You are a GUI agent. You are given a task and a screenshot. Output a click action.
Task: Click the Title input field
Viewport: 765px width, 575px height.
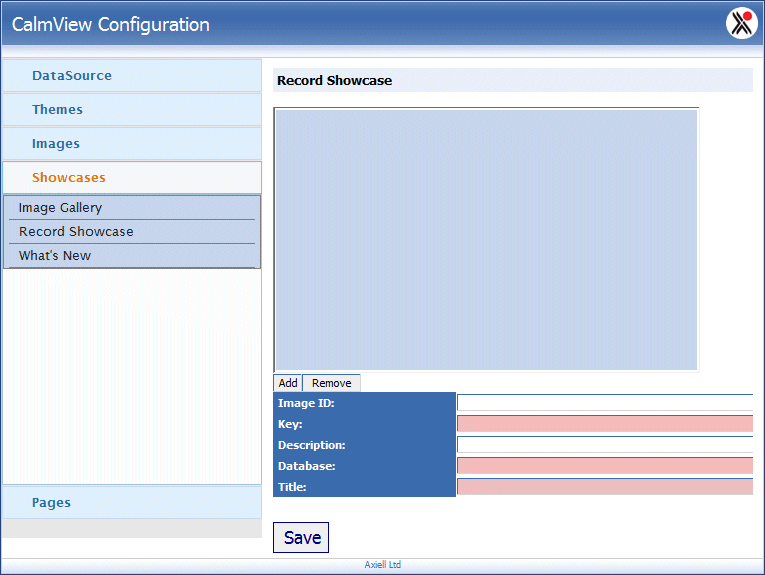pos(604,487)
